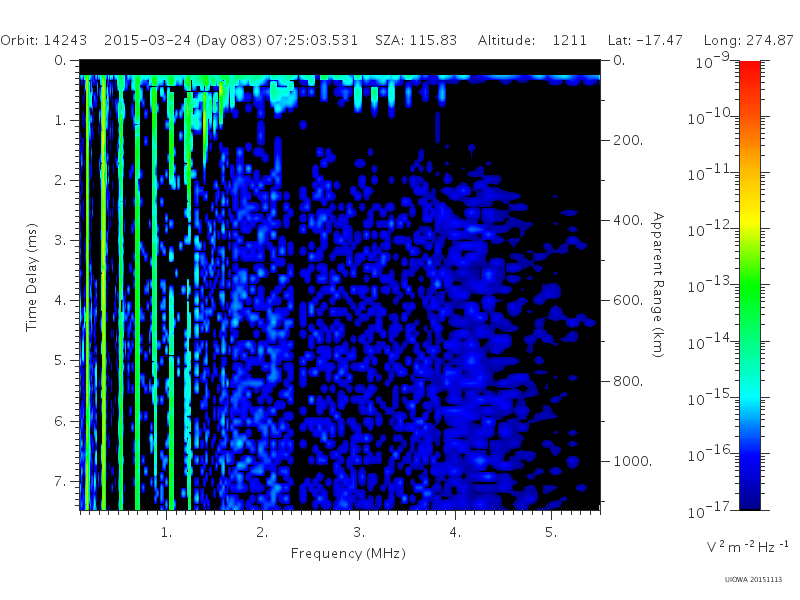Viewport: 800px width, 600px height.
Task: Click the 7. tick on Time Delay axis
Action: (x=61, y=481)
